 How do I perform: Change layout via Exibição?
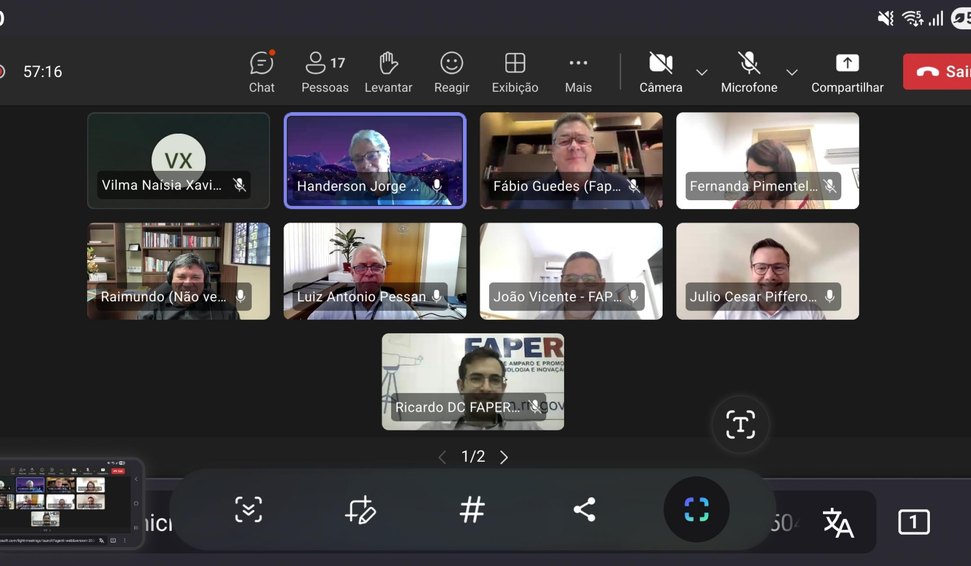[515, 72]
